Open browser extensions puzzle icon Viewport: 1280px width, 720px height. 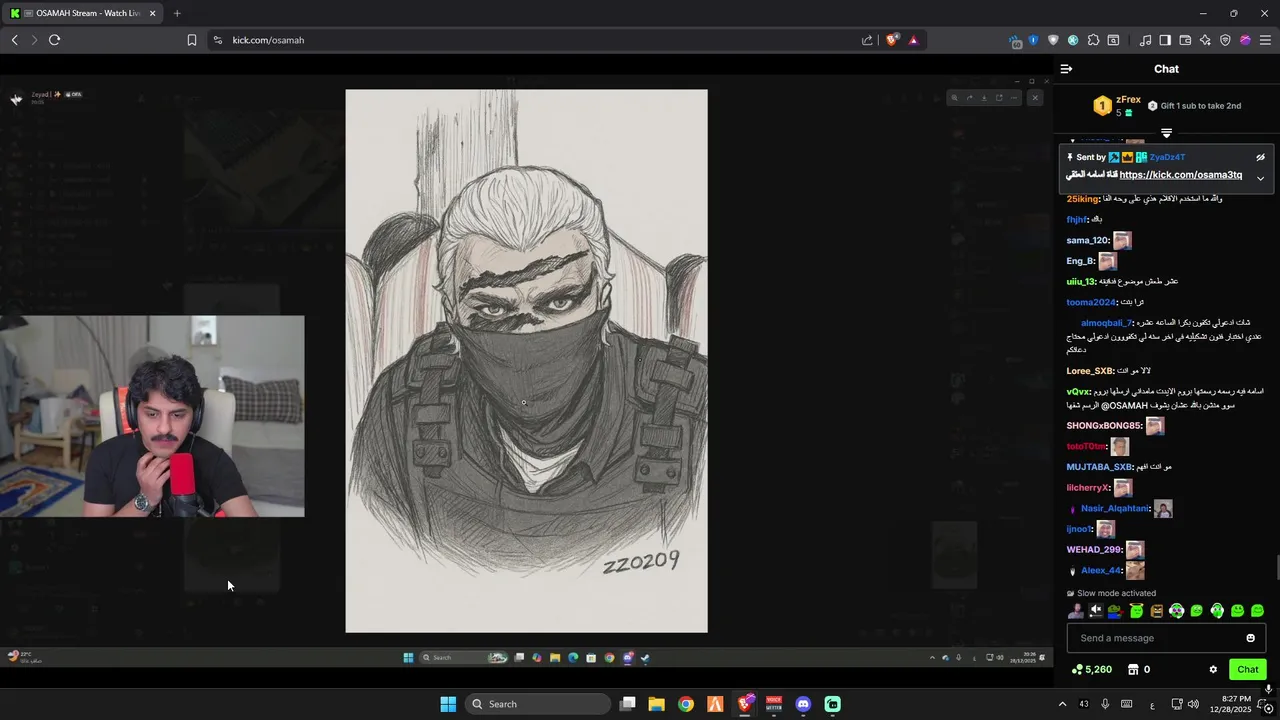(x=1093, y=40)
